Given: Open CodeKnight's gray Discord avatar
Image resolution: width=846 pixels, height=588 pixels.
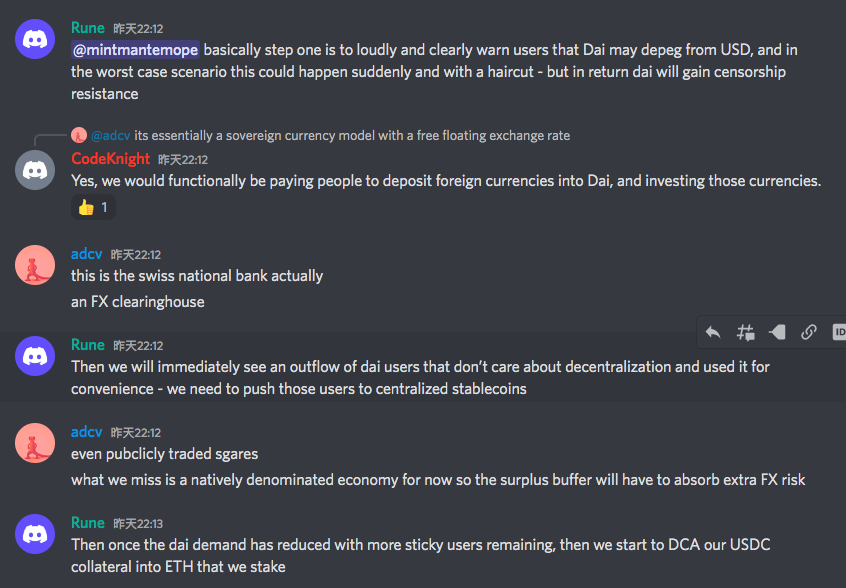Looking at the screenshot, I should (x=36, y=170).
